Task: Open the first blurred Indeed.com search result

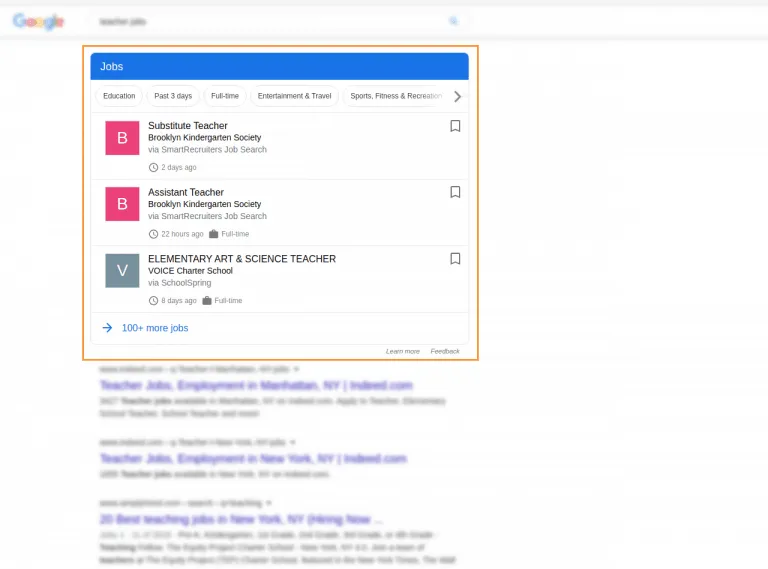Action: click(x=256, y=385)
